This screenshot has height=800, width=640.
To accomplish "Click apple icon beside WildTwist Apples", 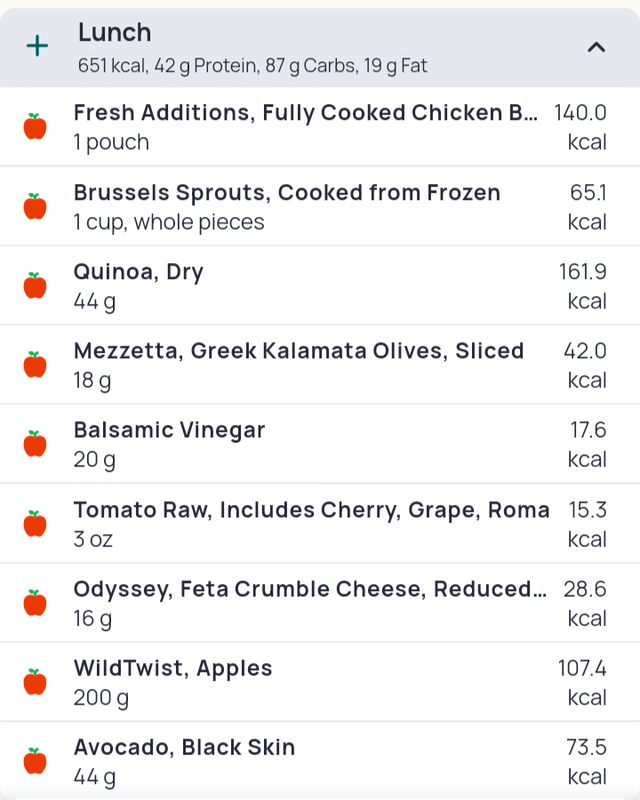I will (35, 682).
